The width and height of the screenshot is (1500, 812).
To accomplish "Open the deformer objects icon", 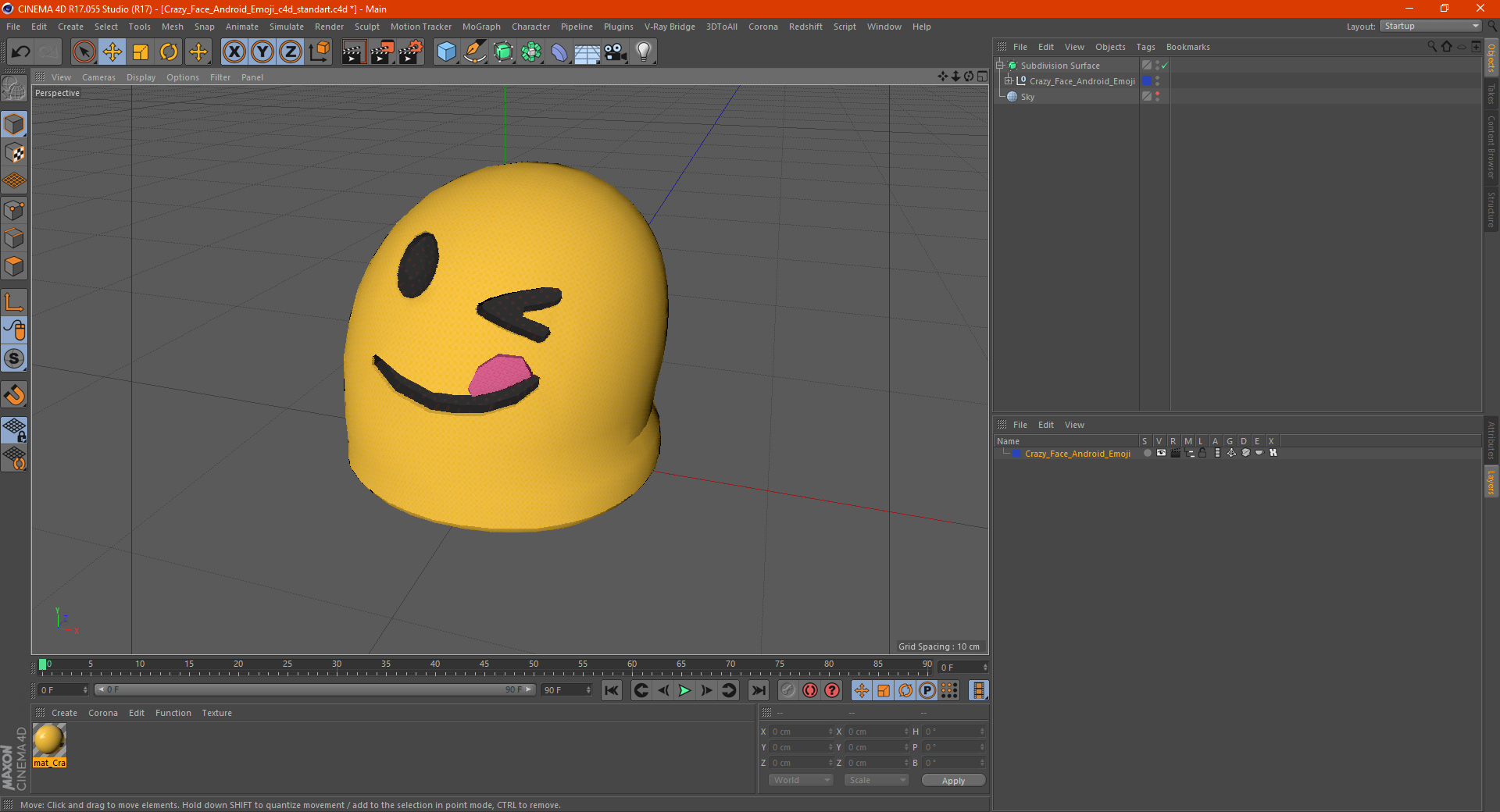I will (559, 52).
